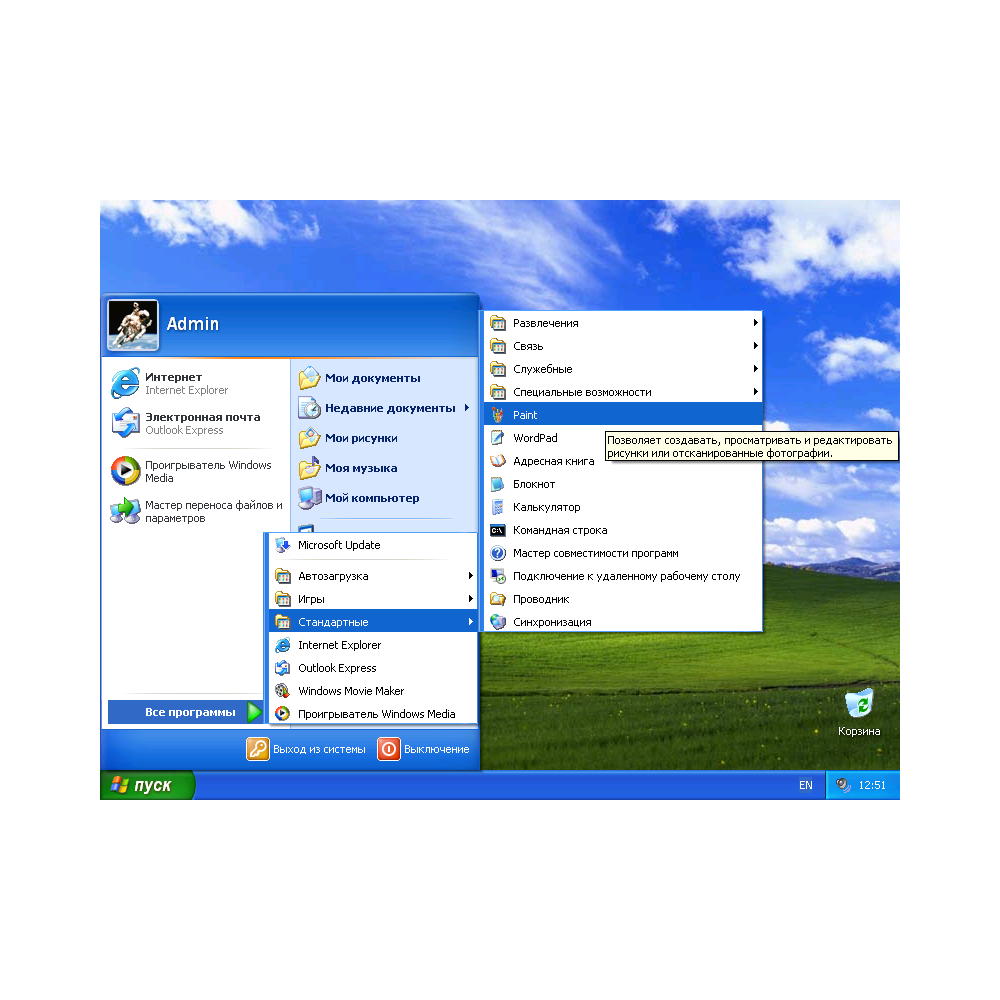Click Windows Media player icon in programs list
This screenshot has width=1000, height=1000.
point(283,714)
